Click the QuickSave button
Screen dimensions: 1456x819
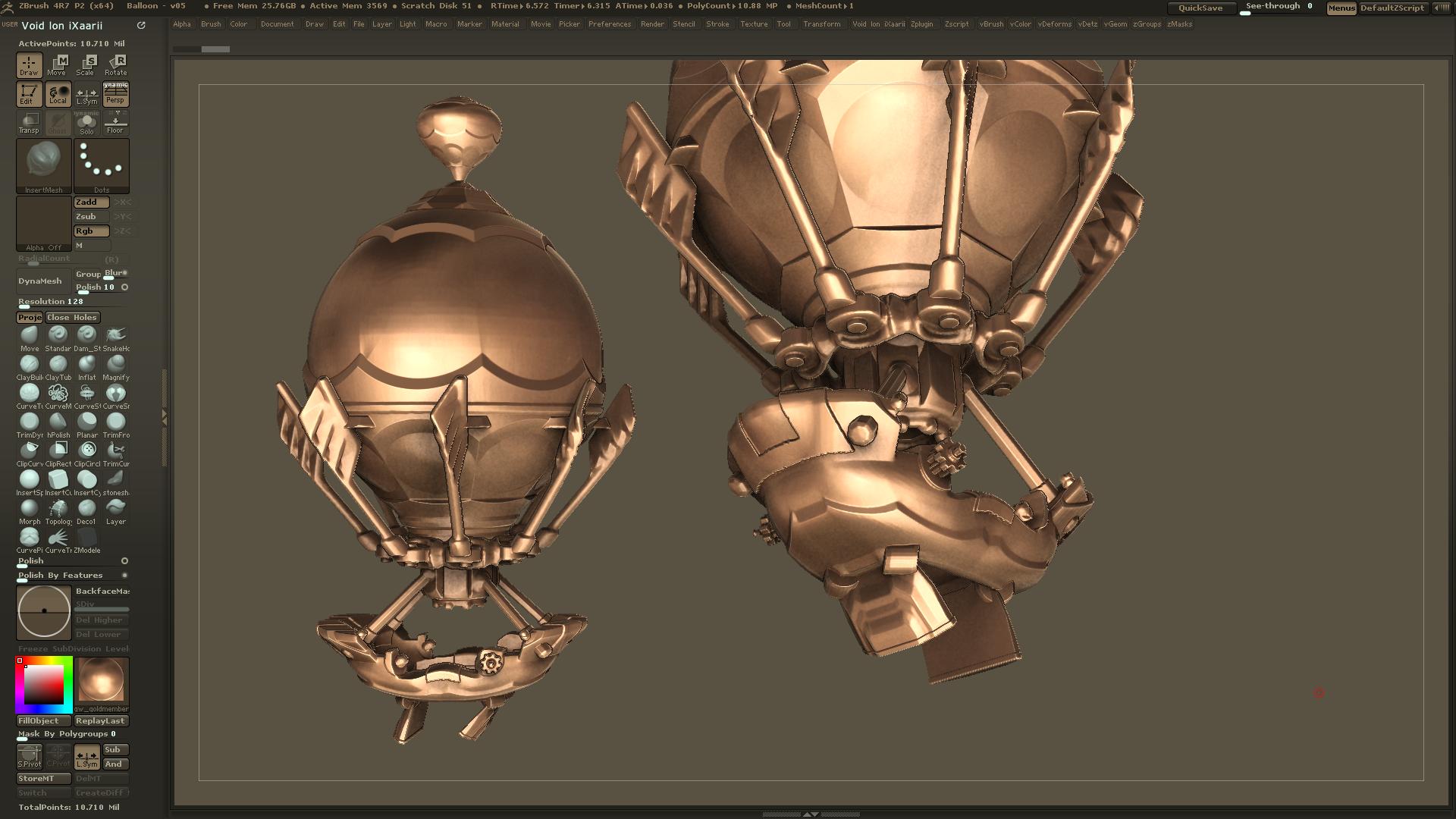(x=1203, y=7)
